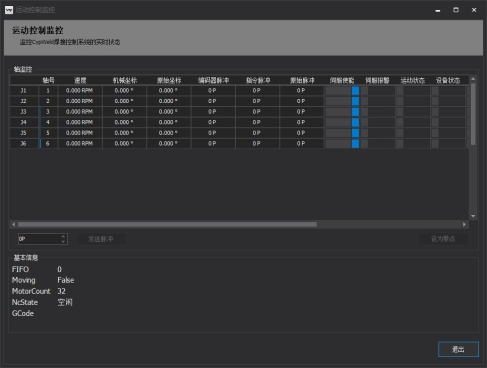This screenshot has width=487, height=368.
Task: Click original pulse cell in row J1
Action: (302, 91)
